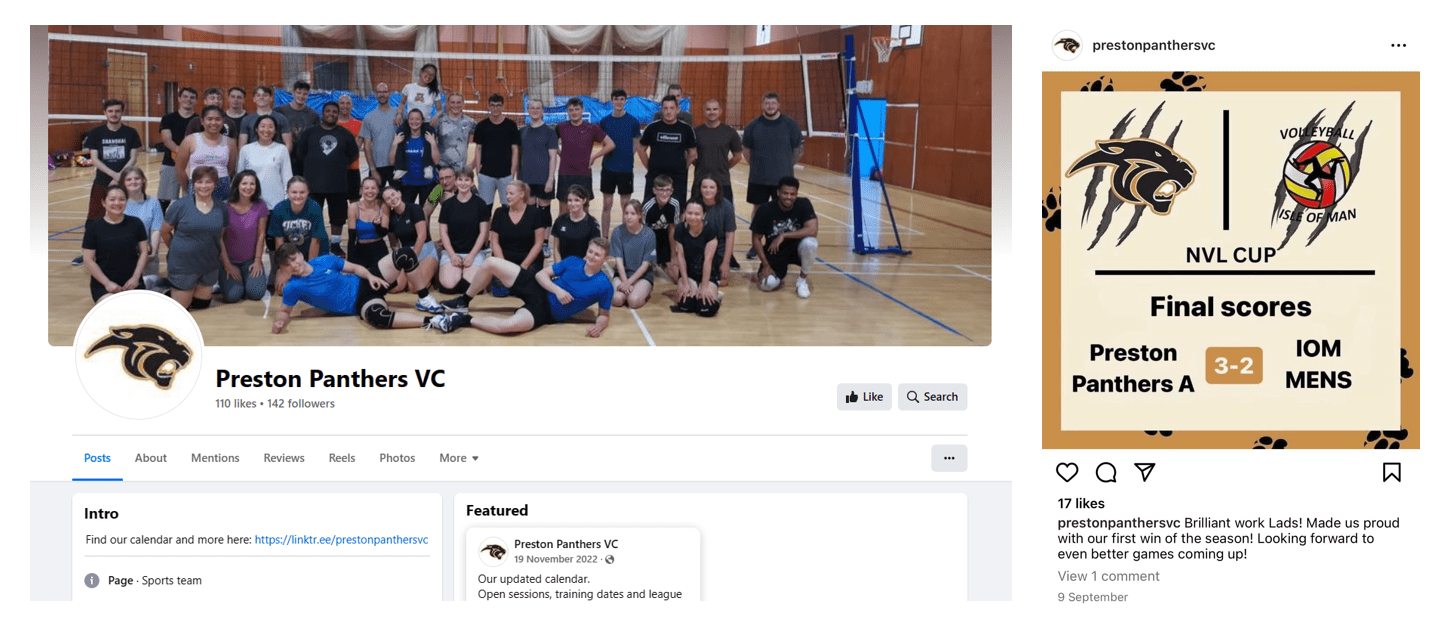
Task: Open the NVL Cup final scores image
Action: point(1231,260)
